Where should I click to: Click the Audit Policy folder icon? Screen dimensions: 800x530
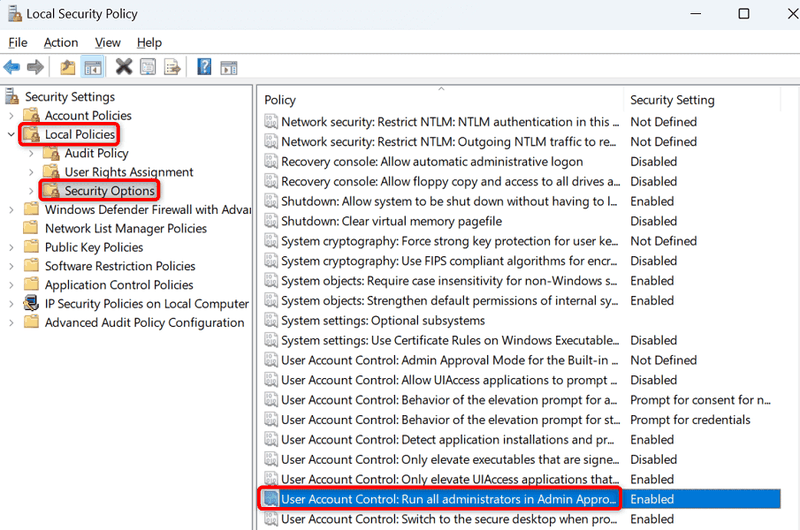tap(51, 153)
